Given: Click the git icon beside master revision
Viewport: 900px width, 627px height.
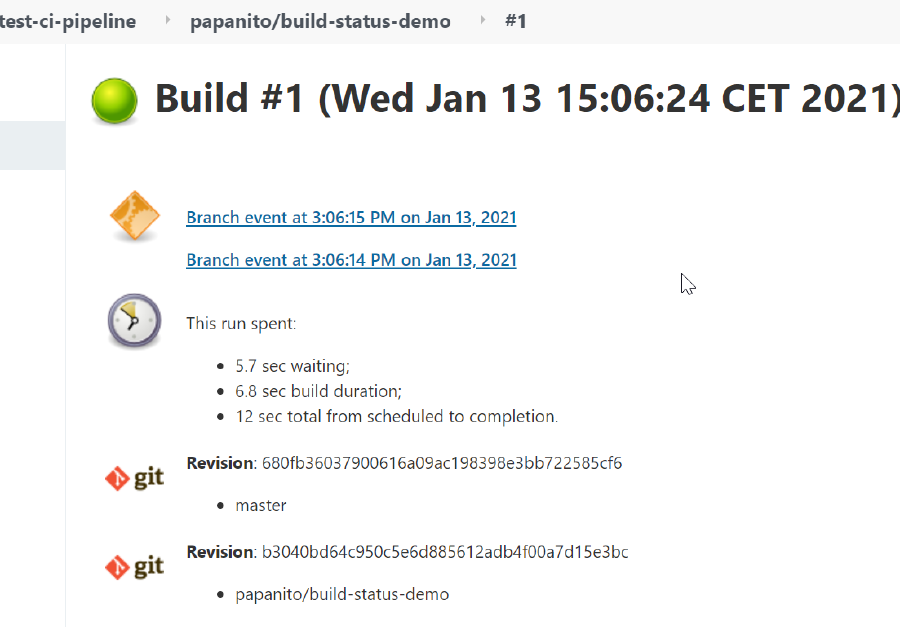Looking at the screenshot, I should coord(134,478).
